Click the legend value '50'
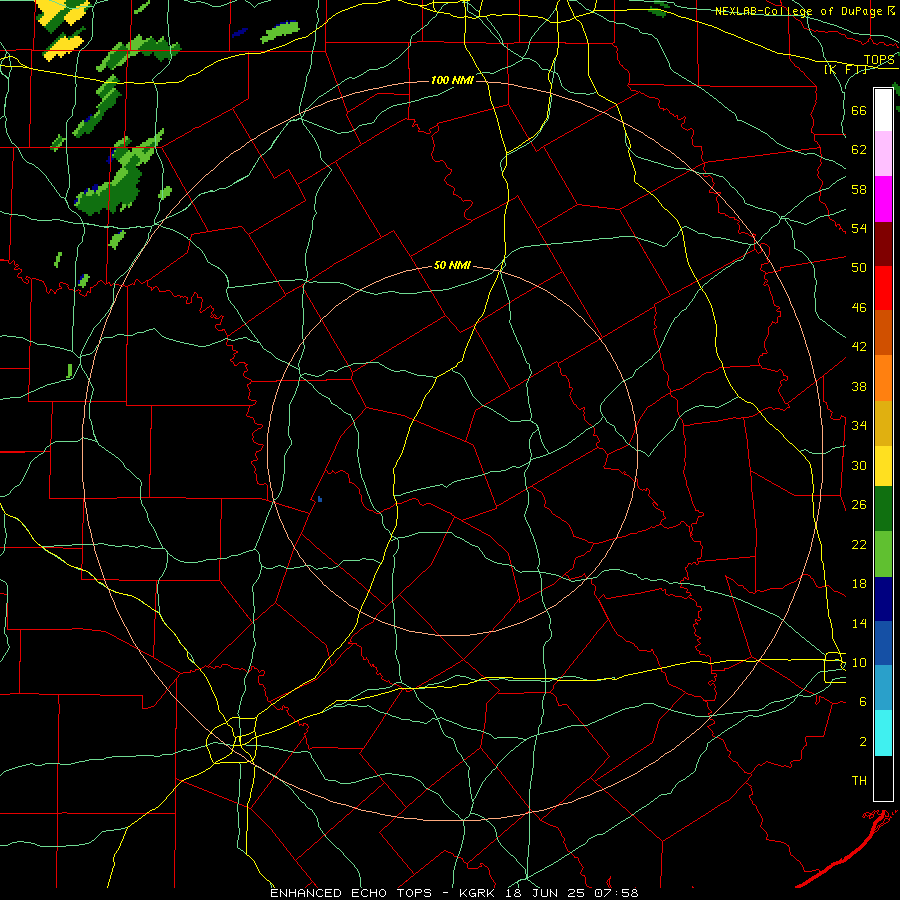The image size is (900, 900). point(859,268)
